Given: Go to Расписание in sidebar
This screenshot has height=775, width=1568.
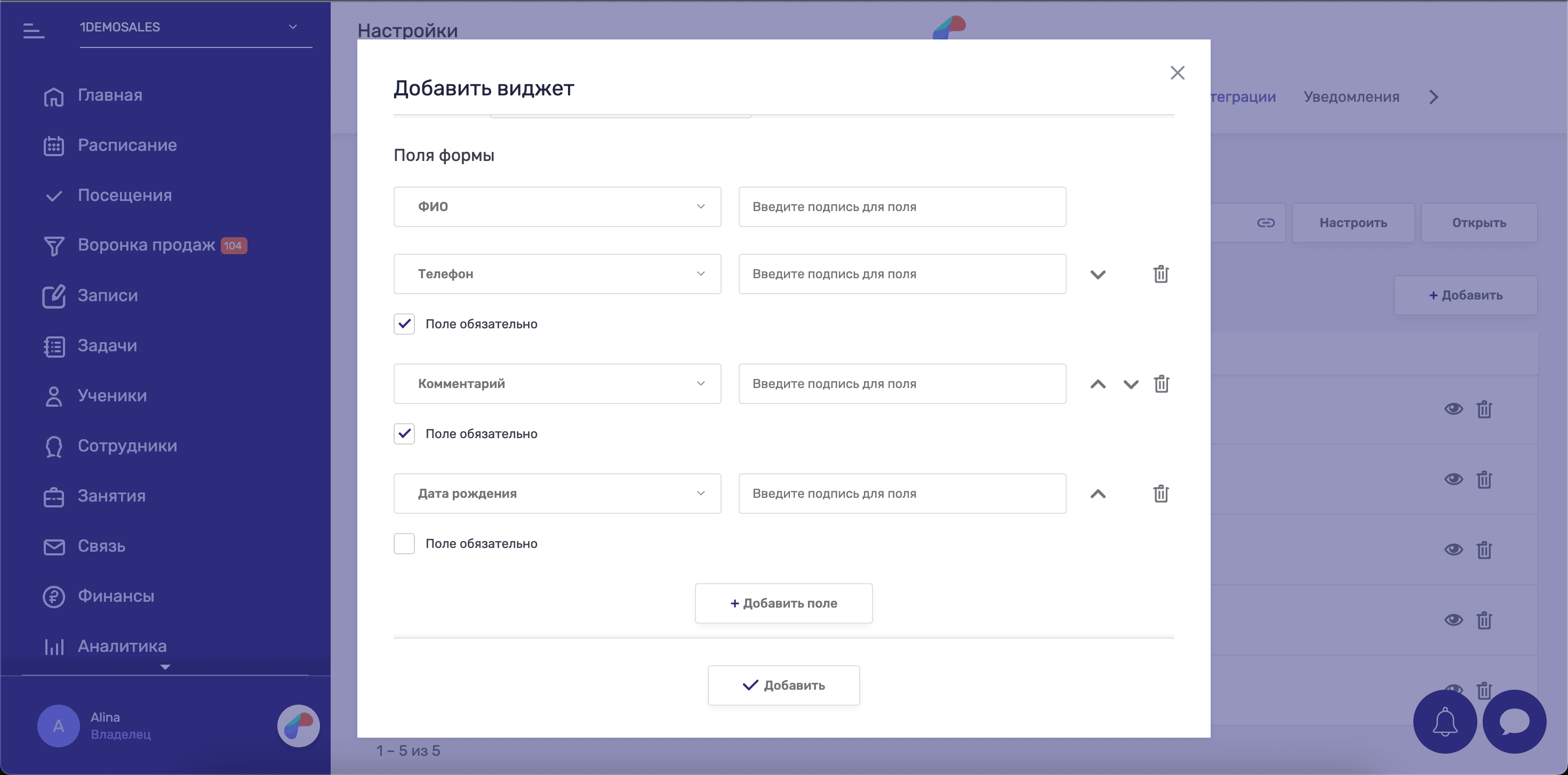Looking at the screenshot, I should (x=127, y=146).
